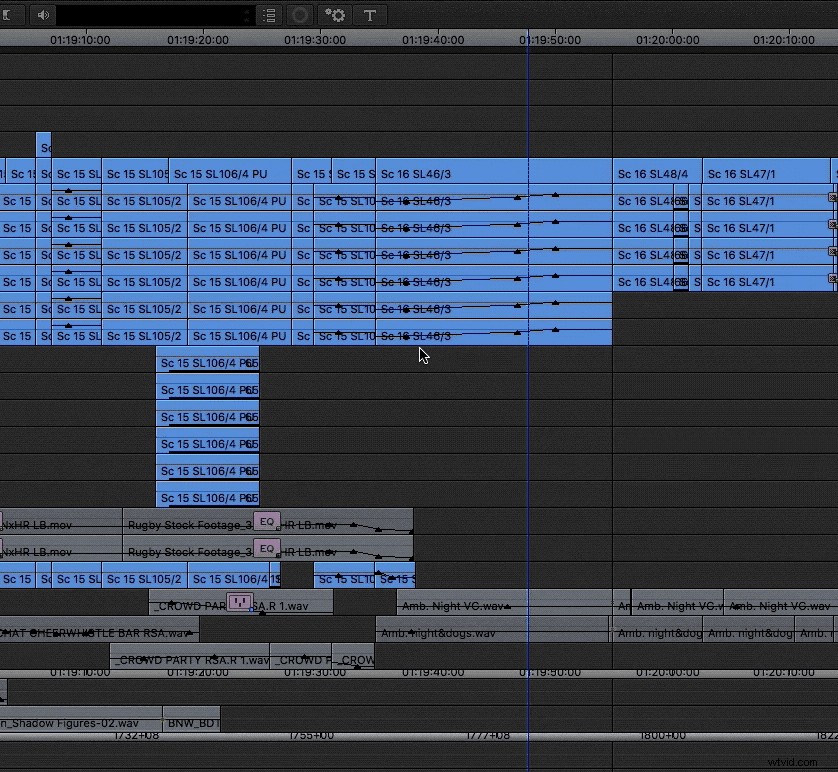
Task: Toggle the EQ effect on the lower Rugby Stock Footage clip
Action: point(267,548)
